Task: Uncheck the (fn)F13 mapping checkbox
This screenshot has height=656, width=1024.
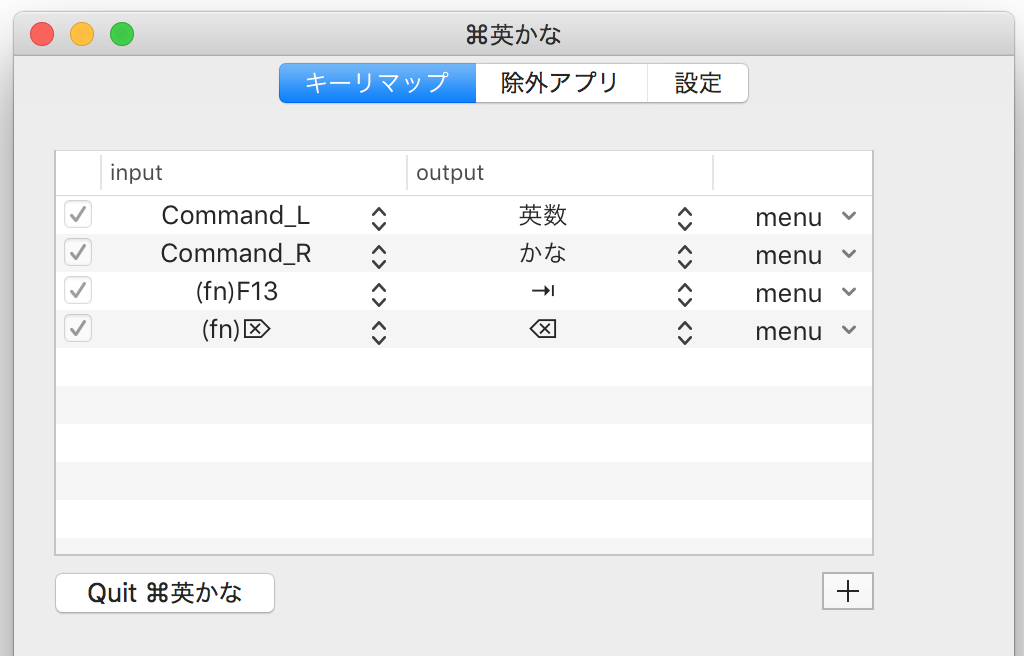Action: [x=78, y=291]
